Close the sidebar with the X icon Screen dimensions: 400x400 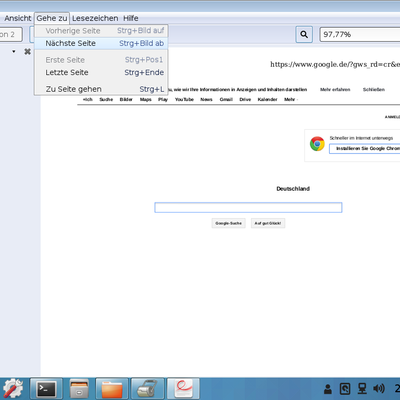[28, 51]
